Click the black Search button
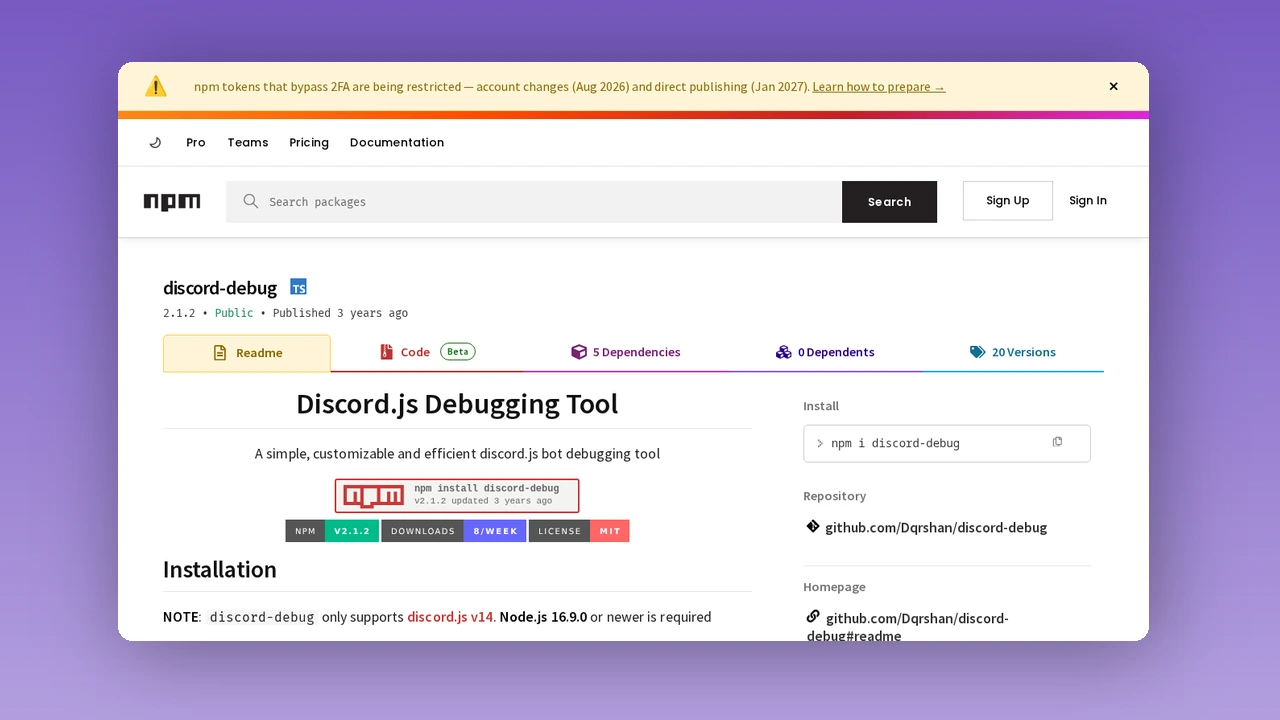 [x=889, y=202]
